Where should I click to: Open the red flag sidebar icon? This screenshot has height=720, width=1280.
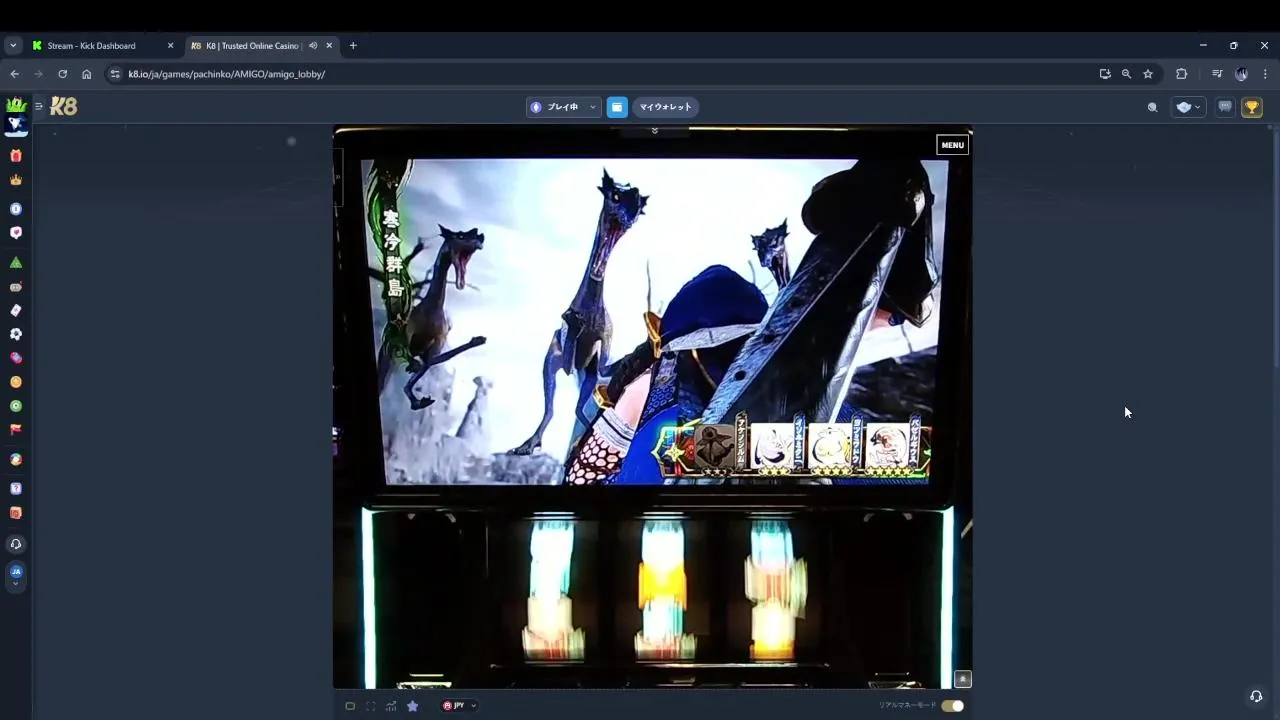coord(15,430)
